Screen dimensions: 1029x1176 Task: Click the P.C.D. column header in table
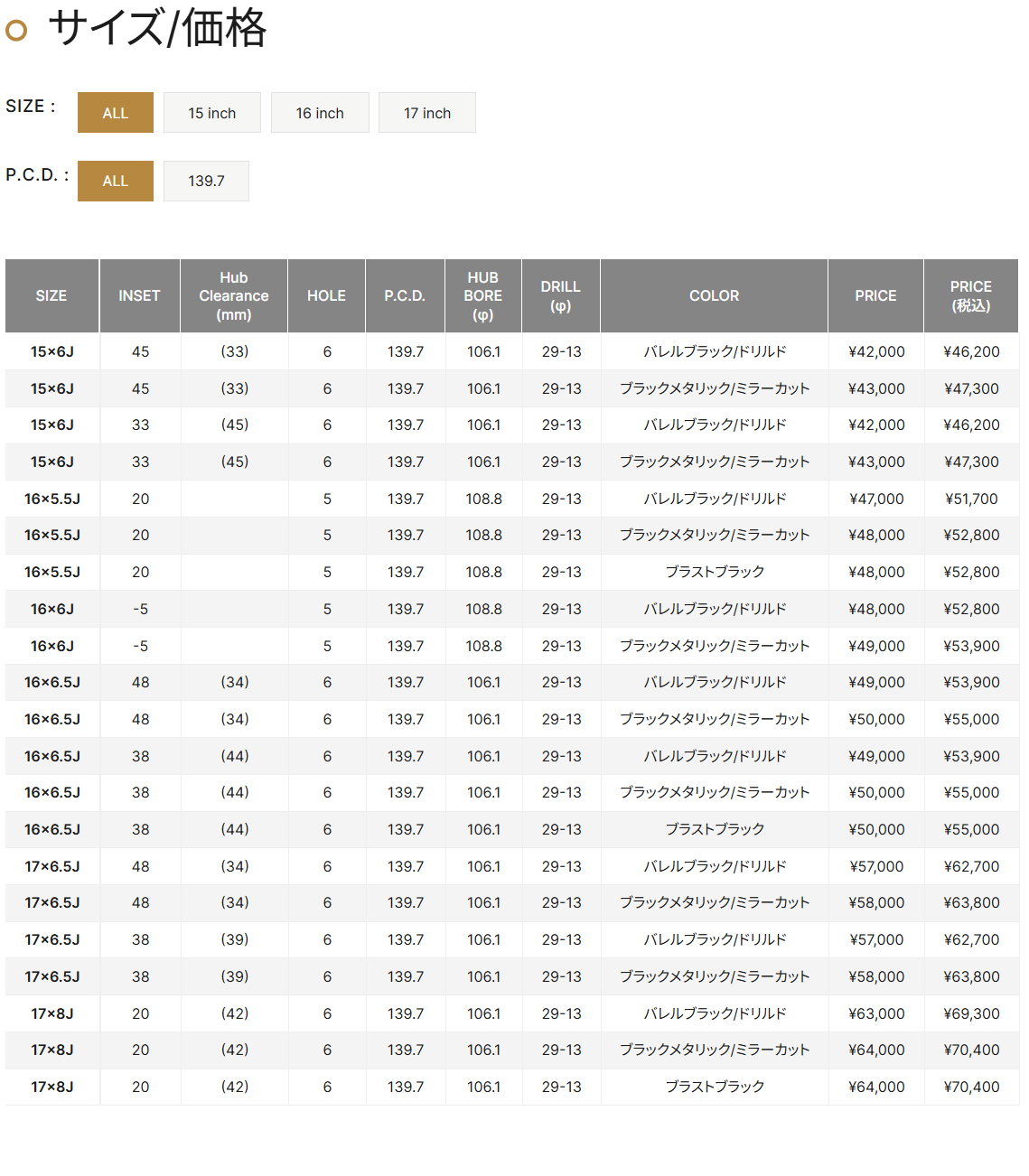(x=405, y=296)
